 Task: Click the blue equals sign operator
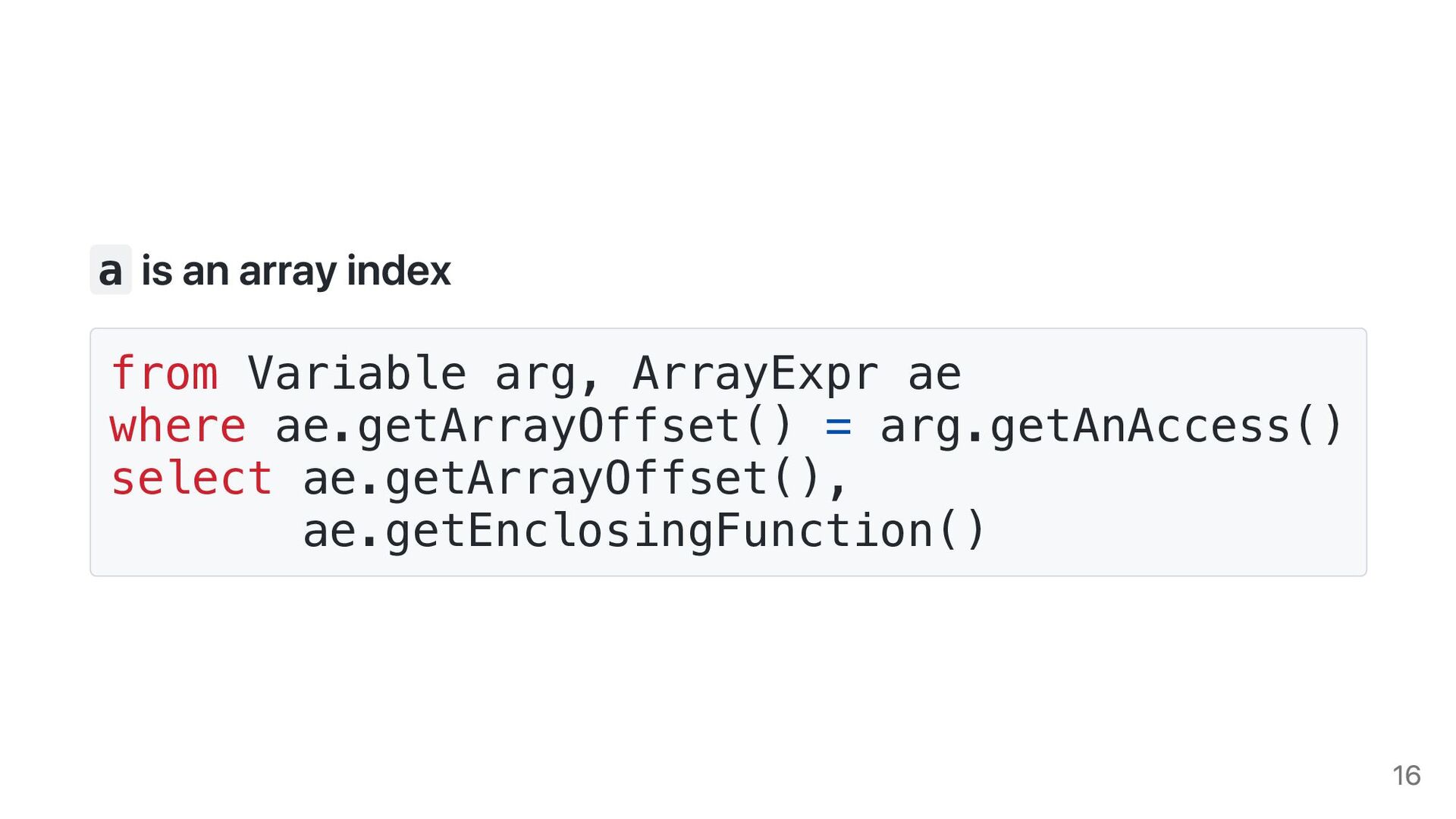[838, 427]
